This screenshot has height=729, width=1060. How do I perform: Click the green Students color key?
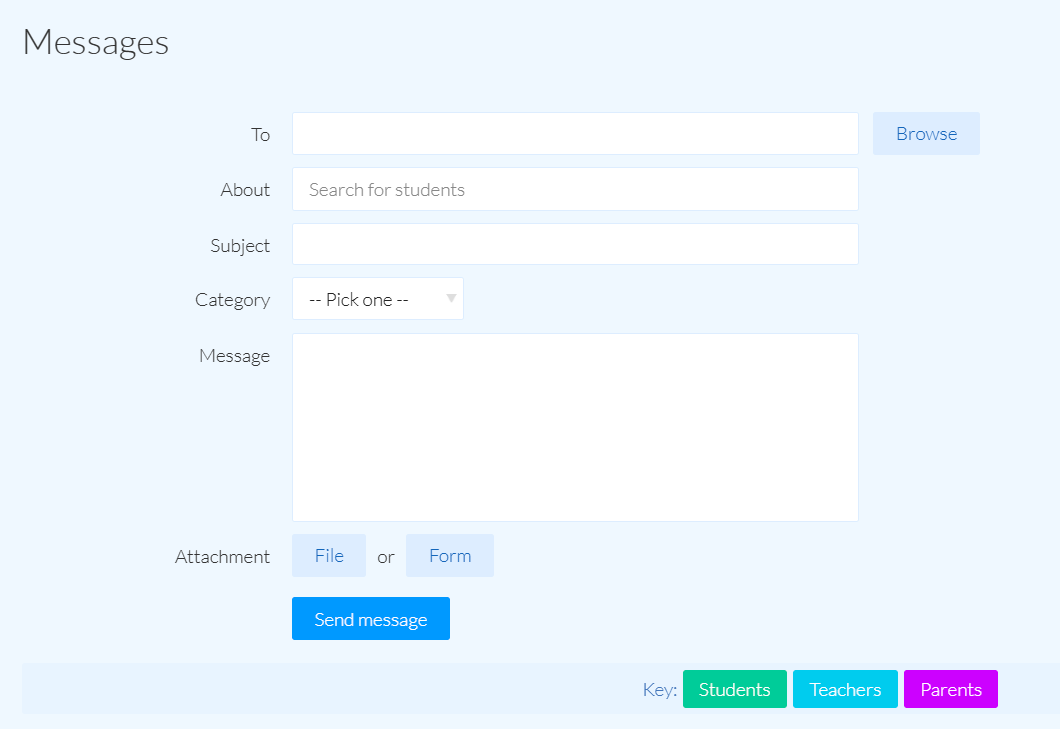(734, 689)
